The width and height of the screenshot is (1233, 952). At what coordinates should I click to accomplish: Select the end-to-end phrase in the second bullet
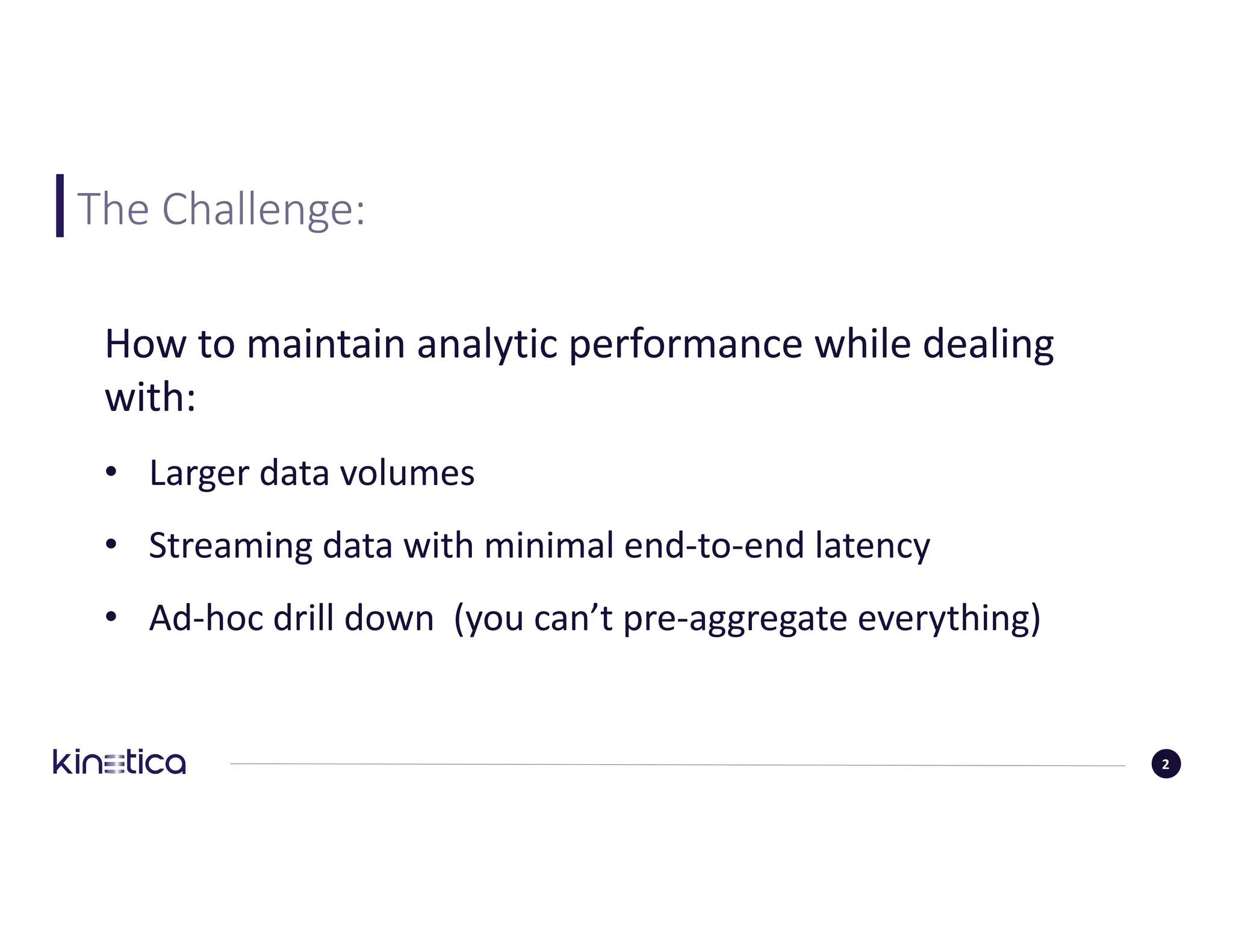point(714,545)
